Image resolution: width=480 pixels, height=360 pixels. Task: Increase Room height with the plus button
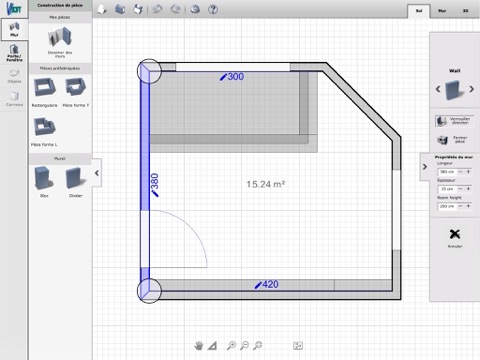(x=468, y=206)
